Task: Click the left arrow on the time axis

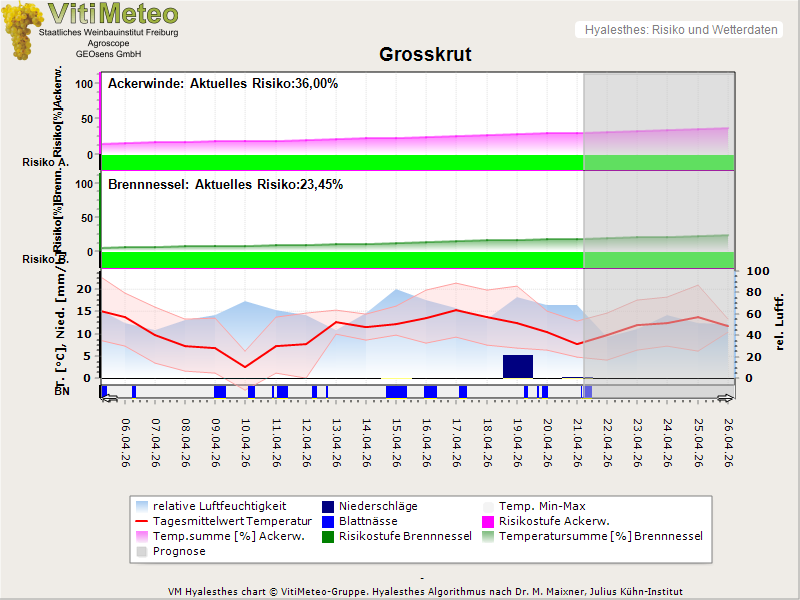Action: [x=108, y=399]
